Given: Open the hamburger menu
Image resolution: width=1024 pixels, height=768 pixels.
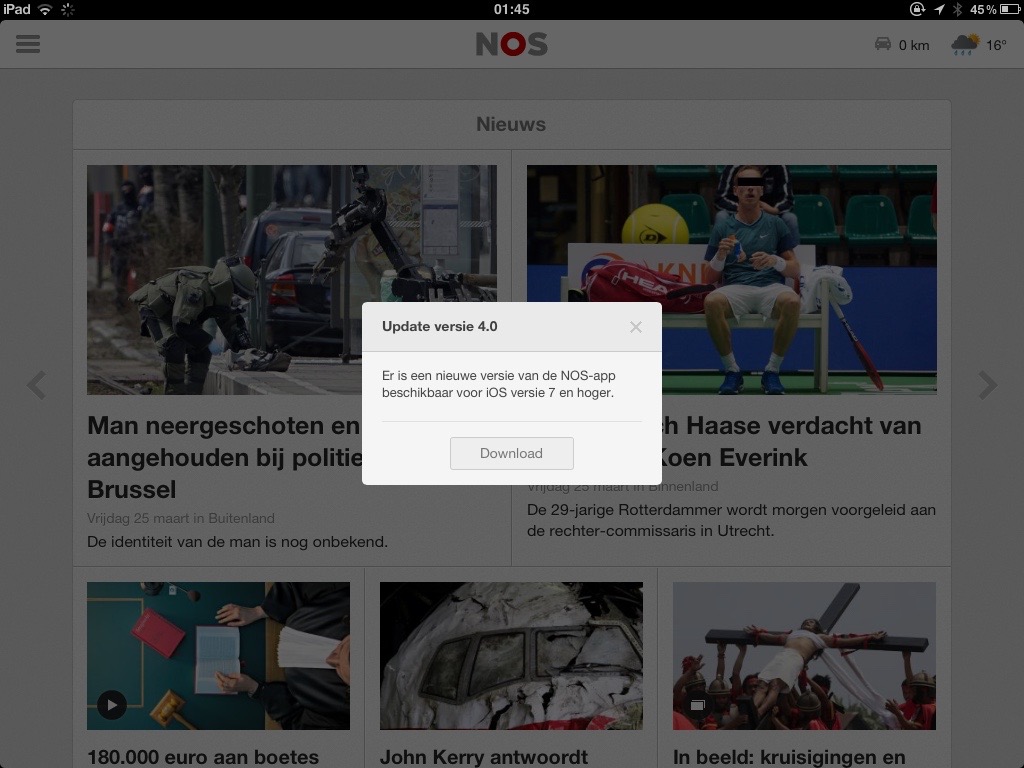Looking at the screenshot, I should coord(28,44).
